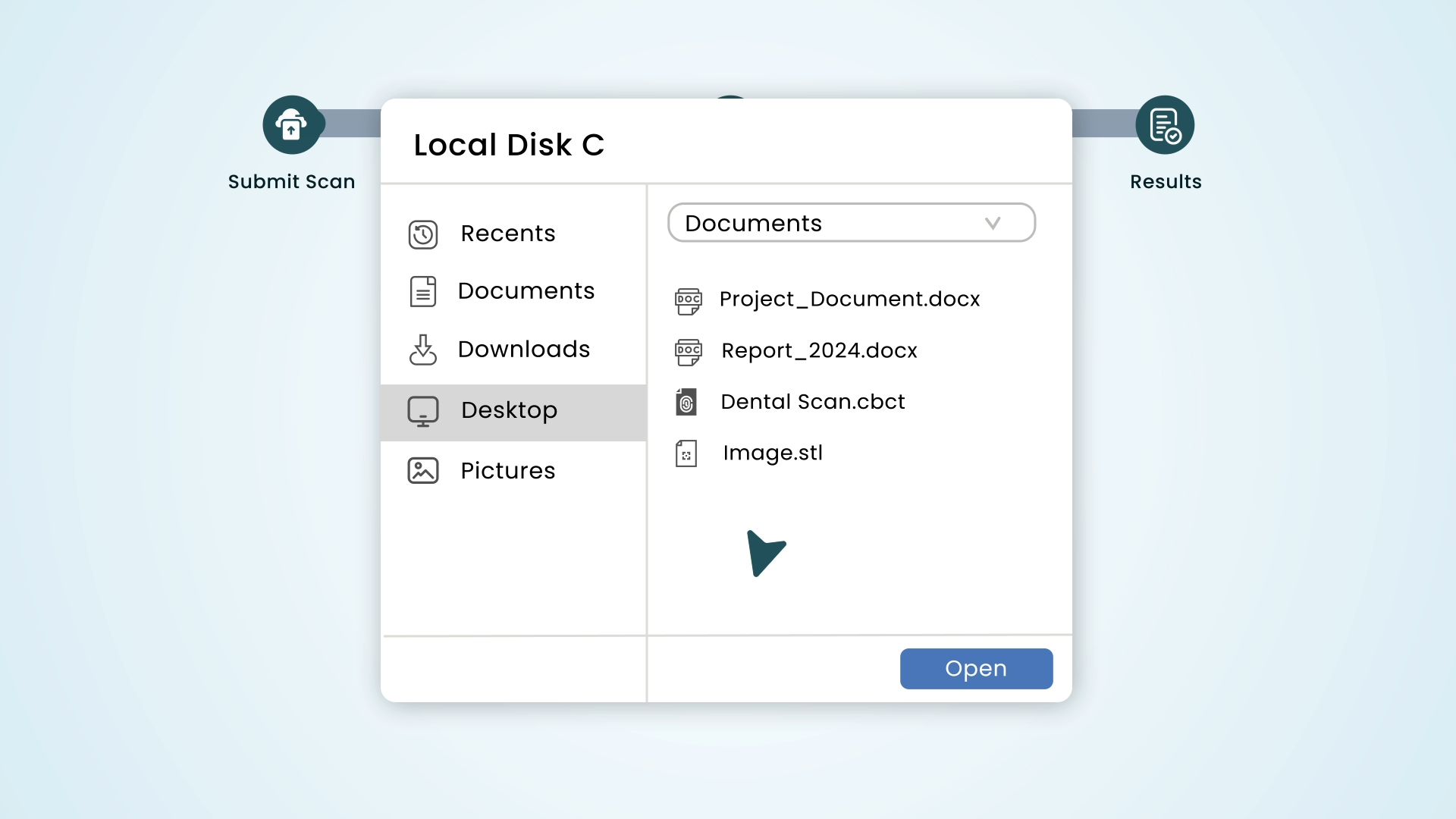
Task: Select the Dental Scan.cbct file name
Action: 812,402
